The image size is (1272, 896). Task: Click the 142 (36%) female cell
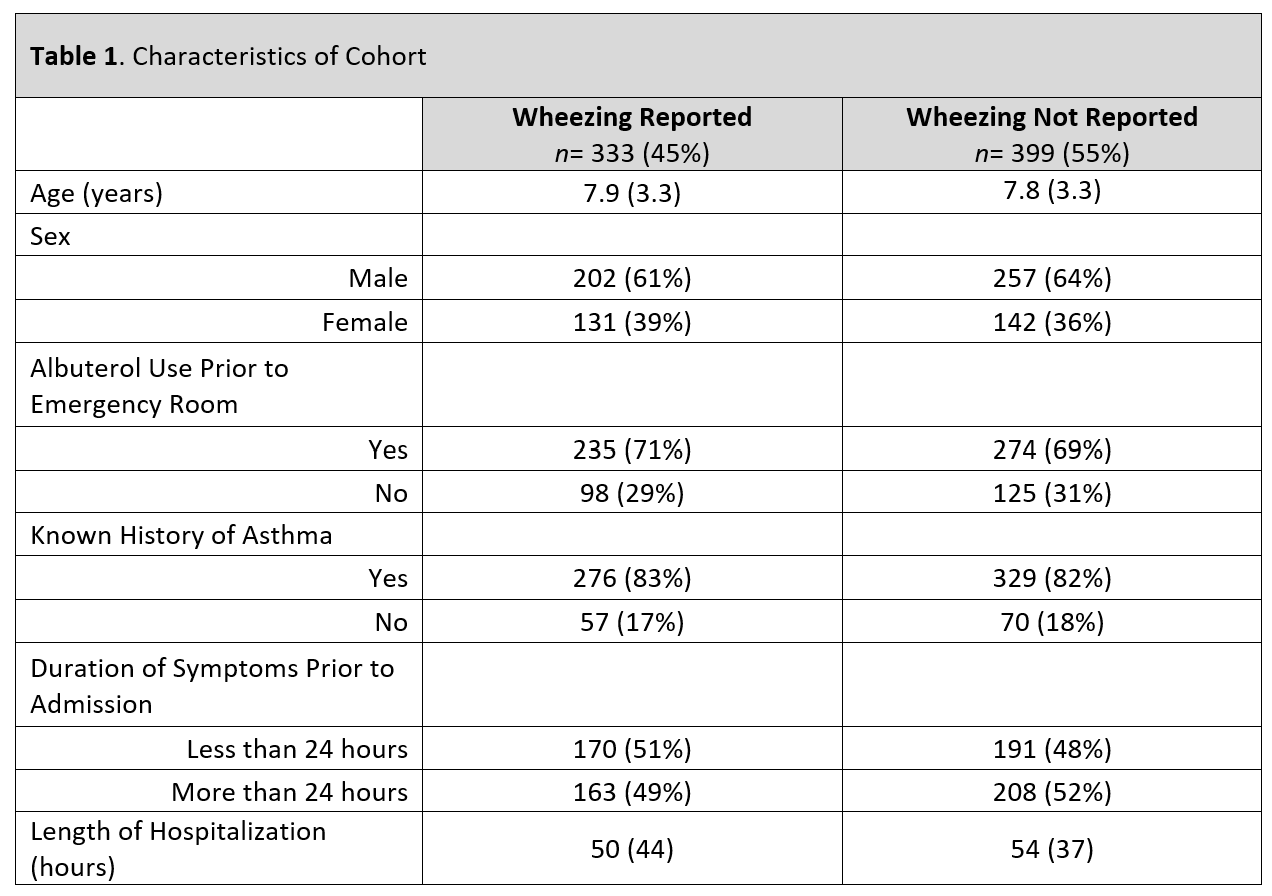point(1052,322)
